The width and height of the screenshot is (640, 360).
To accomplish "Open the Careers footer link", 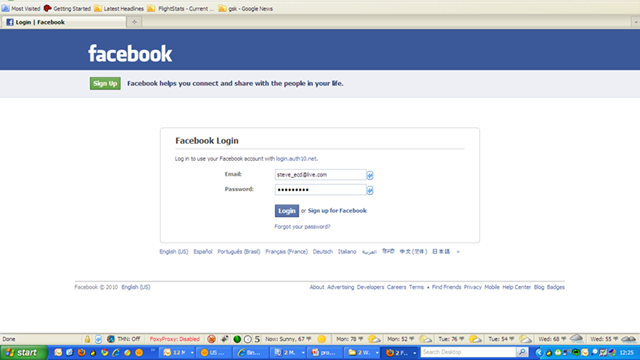I will coord(396,287).
